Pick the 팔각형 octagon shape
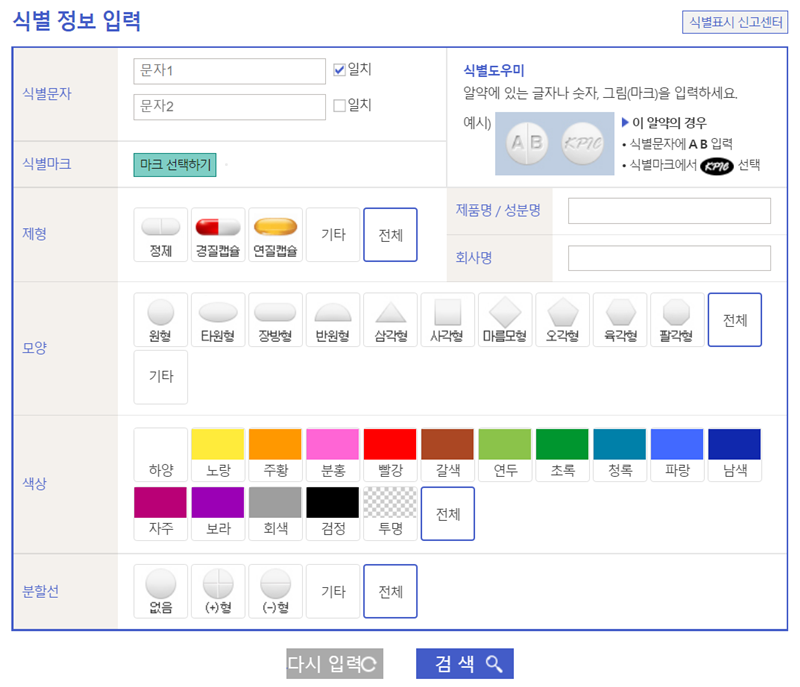The height and width of the screenshot is (687, 800). [677, 320]
